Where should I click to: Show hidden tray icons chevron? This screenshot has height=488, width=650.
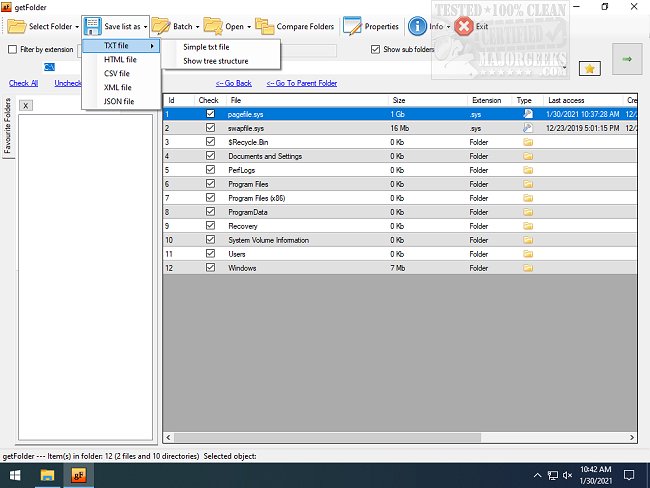[x=537, y=475]
